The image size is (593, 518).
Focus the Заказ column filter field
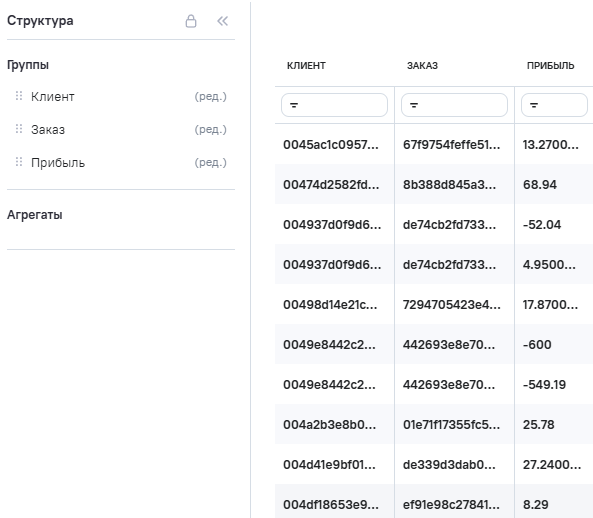(454, 105)
